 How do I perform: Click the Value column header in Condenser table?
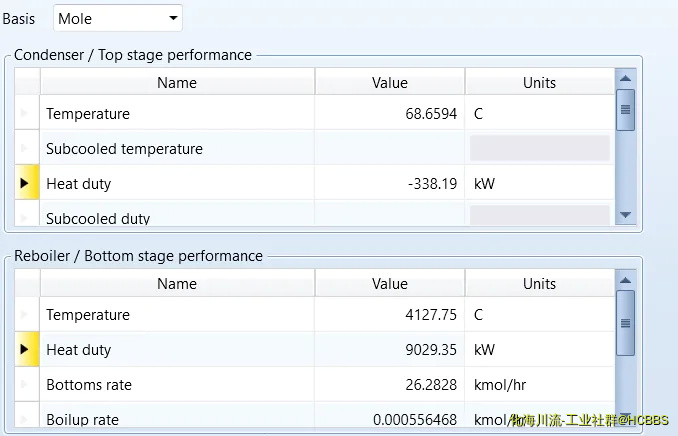click(390, 82)
